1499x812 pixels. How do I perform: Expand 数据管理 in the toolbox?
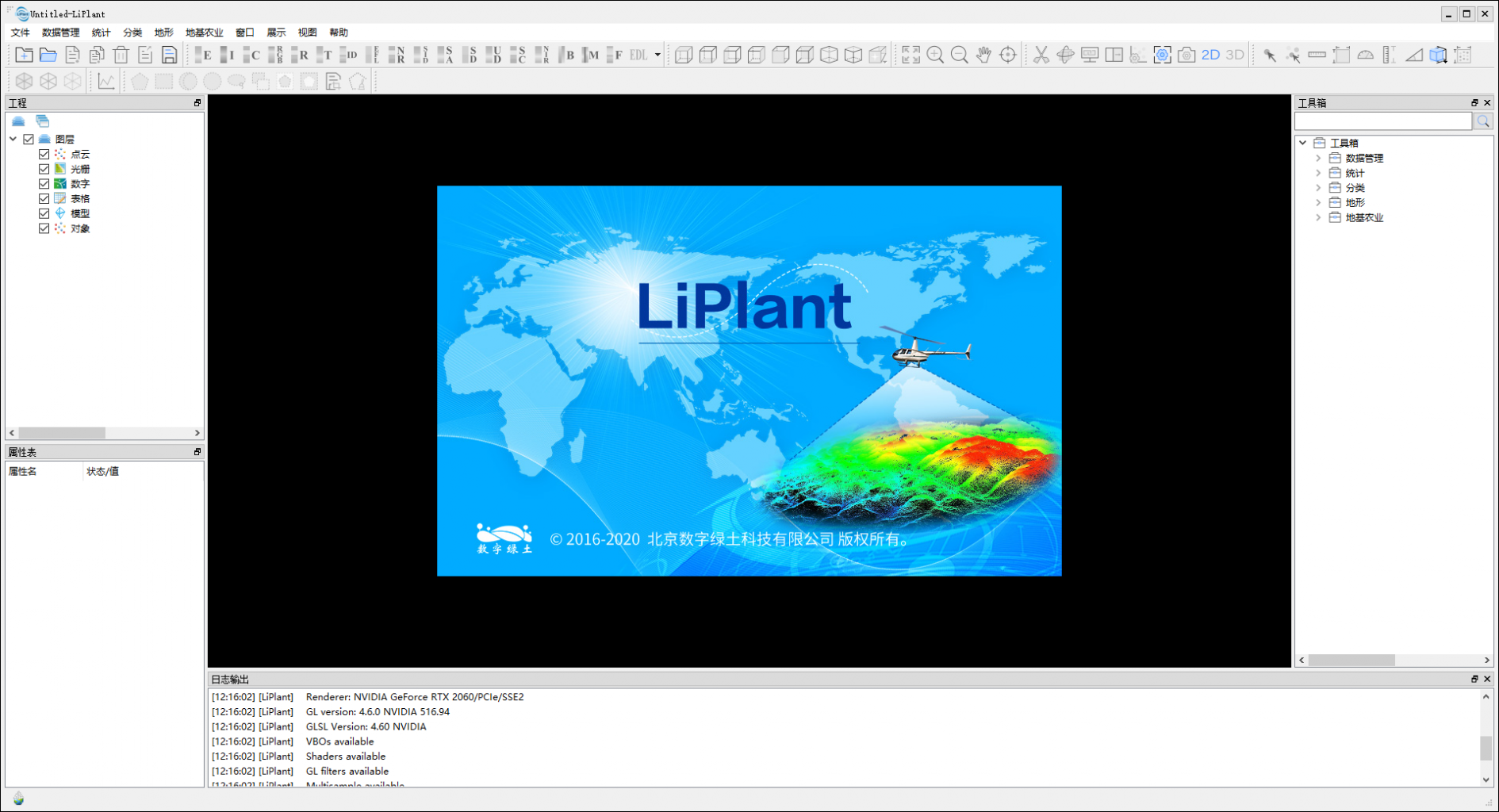click(x=1318, y=158)
